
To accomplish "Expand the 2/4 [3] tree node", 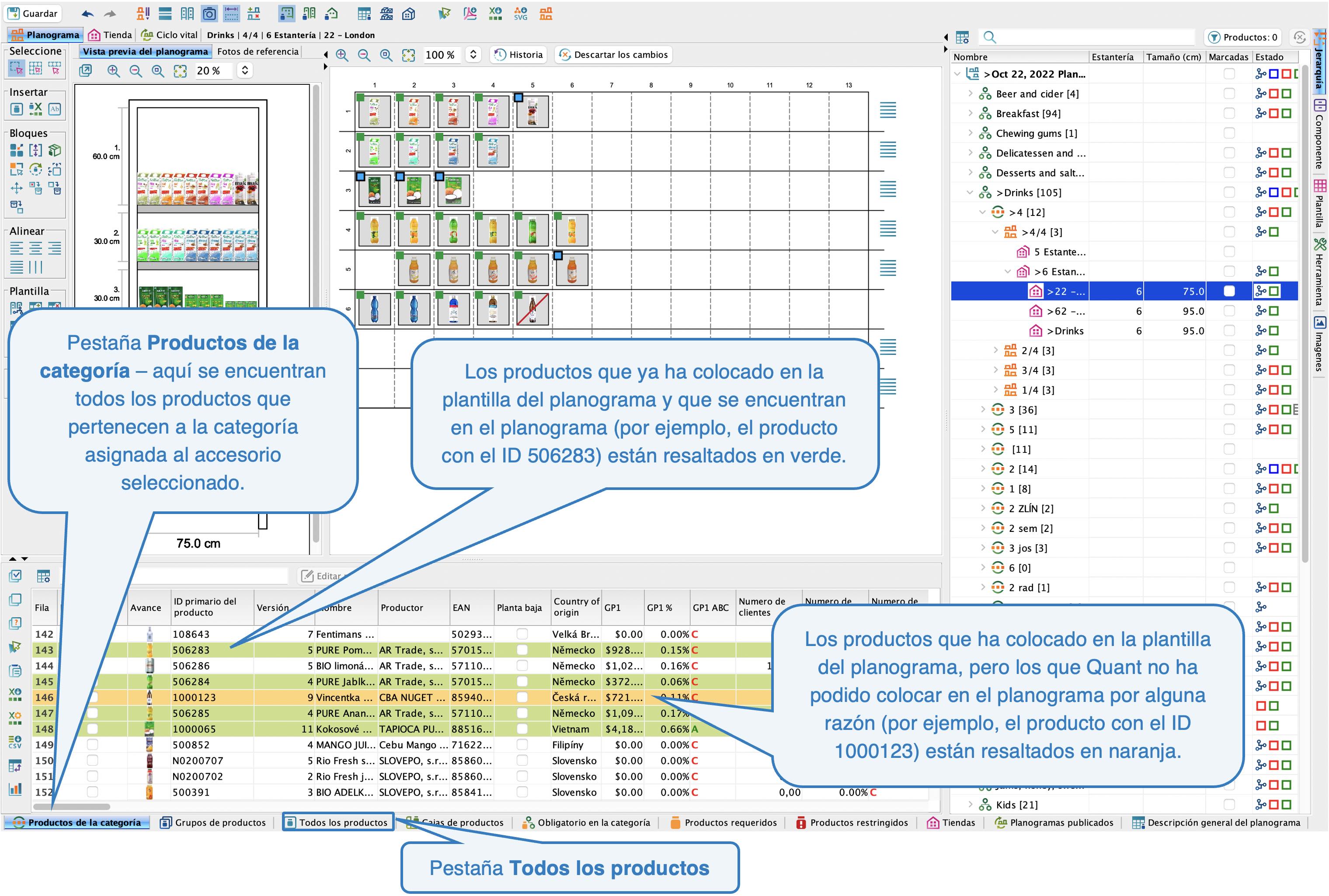I will (x=995, y=350).
